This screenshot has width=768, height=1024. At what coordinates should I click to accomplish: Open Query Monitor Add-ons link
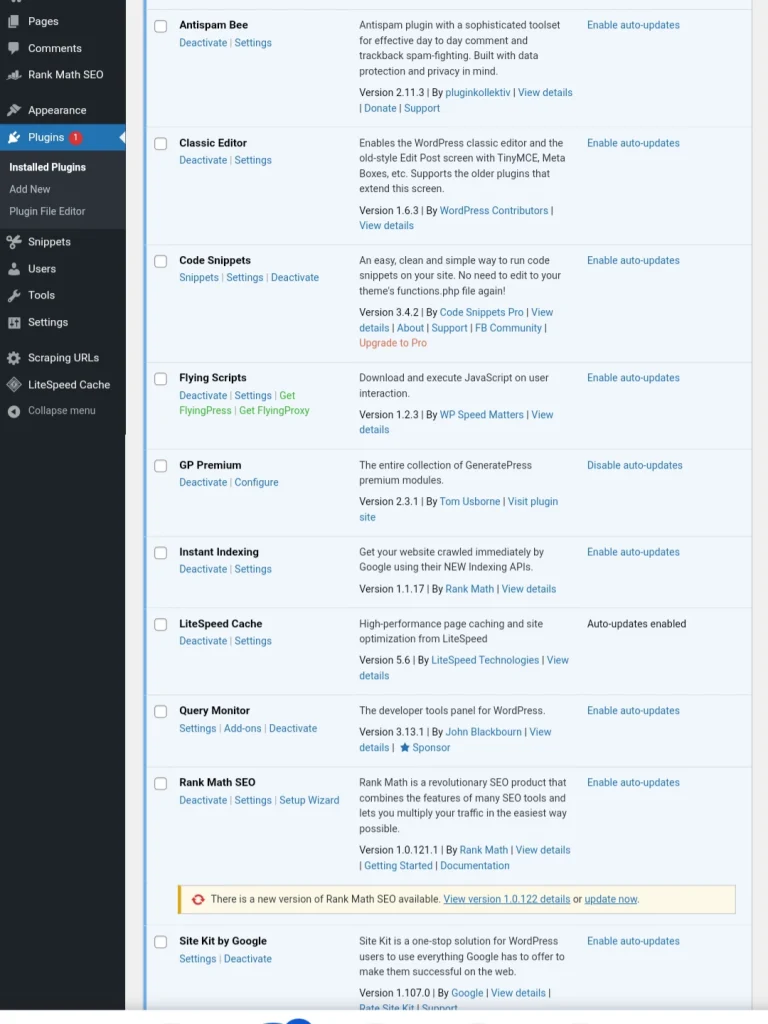242,729
